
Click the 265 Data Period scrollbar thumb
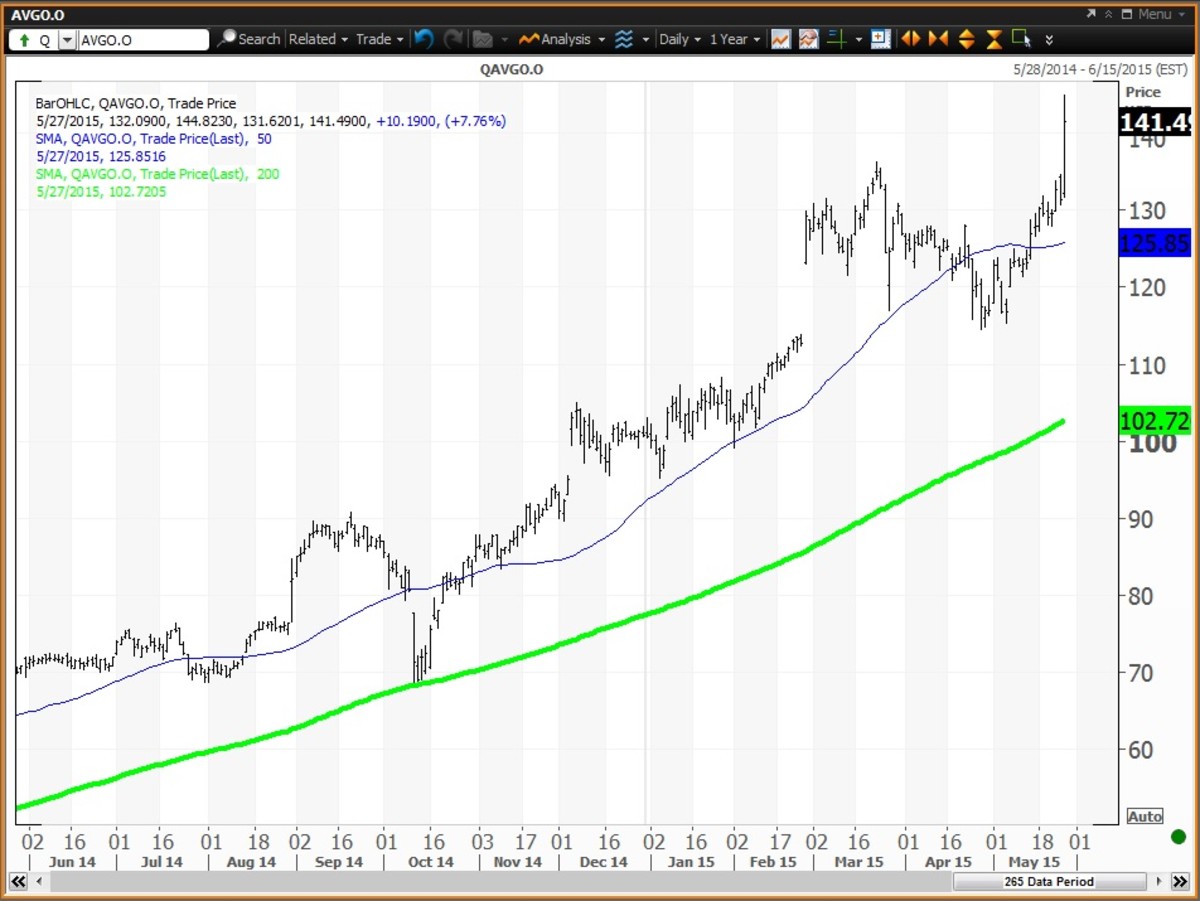tap(1048, 882)
